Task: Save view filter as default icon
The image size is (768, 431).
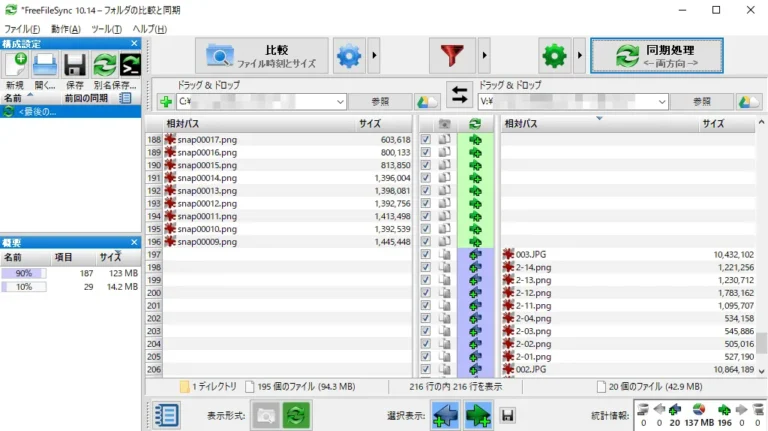Action: point(507,416)
